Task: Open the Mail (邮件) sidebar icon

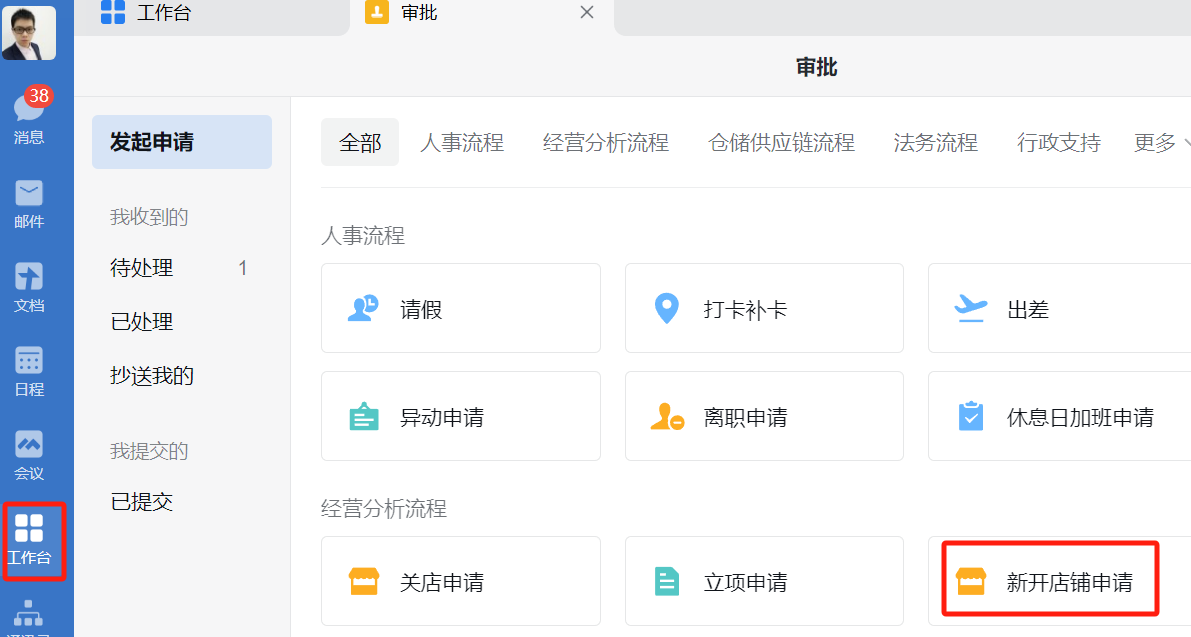Action: (x=29, y=205)
